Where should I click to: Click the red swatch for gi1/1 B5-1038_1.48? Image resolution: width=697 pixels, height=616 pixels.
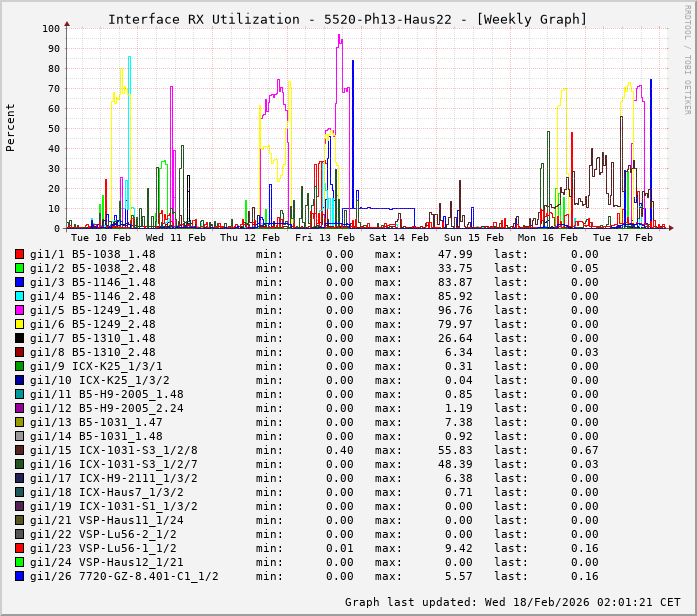[x=19, y=255]
